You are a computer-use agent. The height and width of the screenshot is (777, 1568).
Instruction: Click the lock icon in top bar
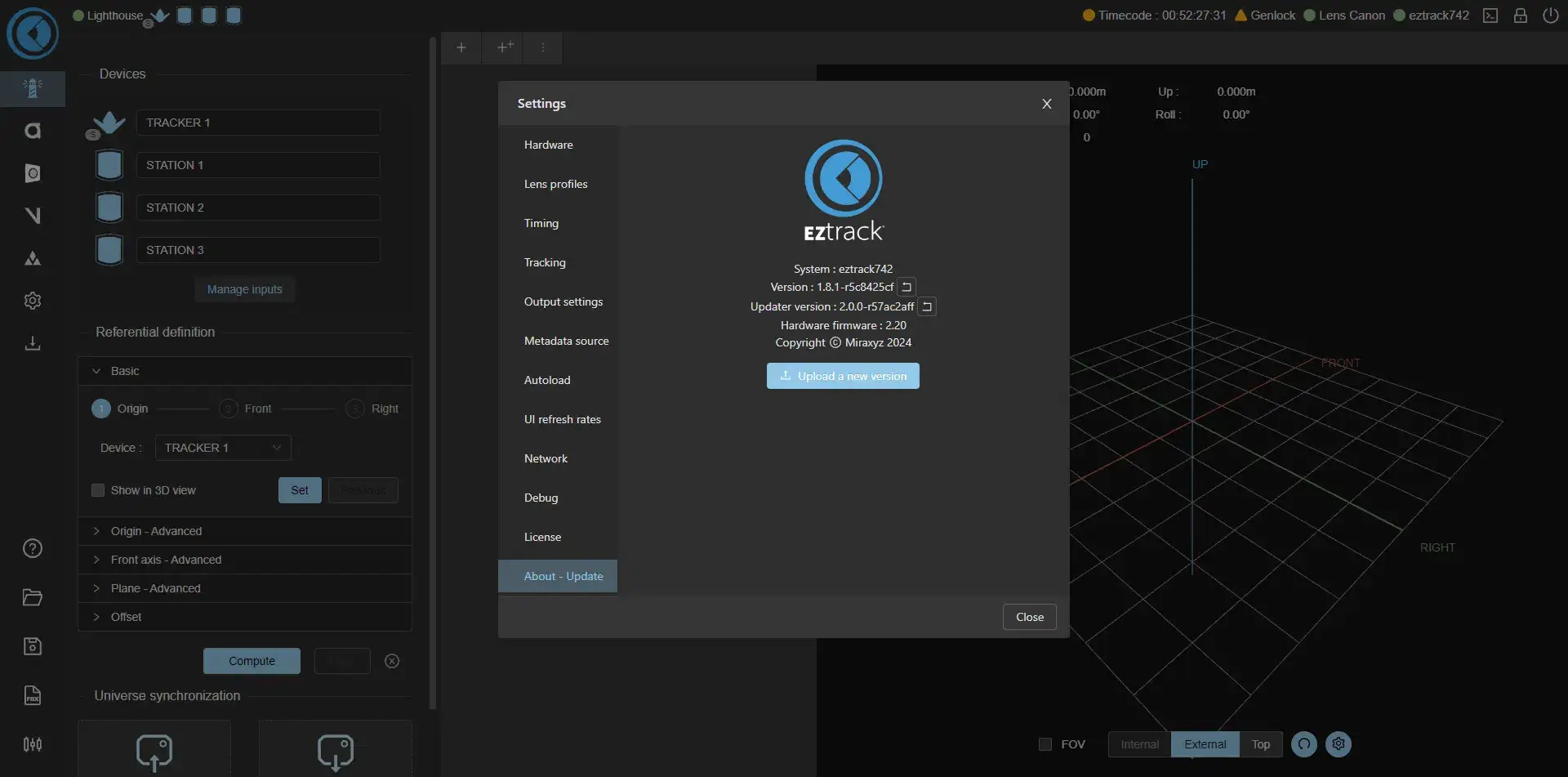tap(1521, 16)
